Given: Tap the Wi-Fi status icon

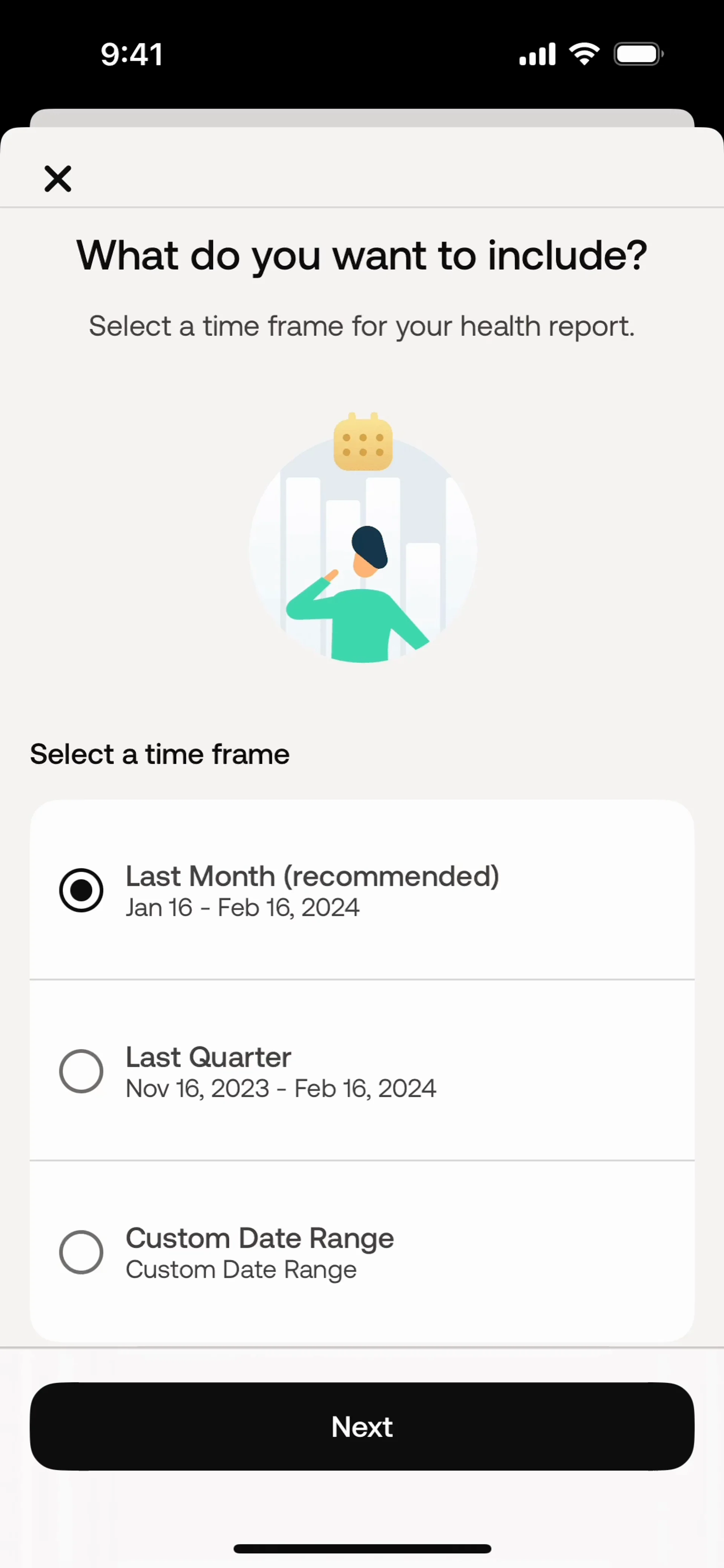Looking at the screenshot, I should point(584,54).
